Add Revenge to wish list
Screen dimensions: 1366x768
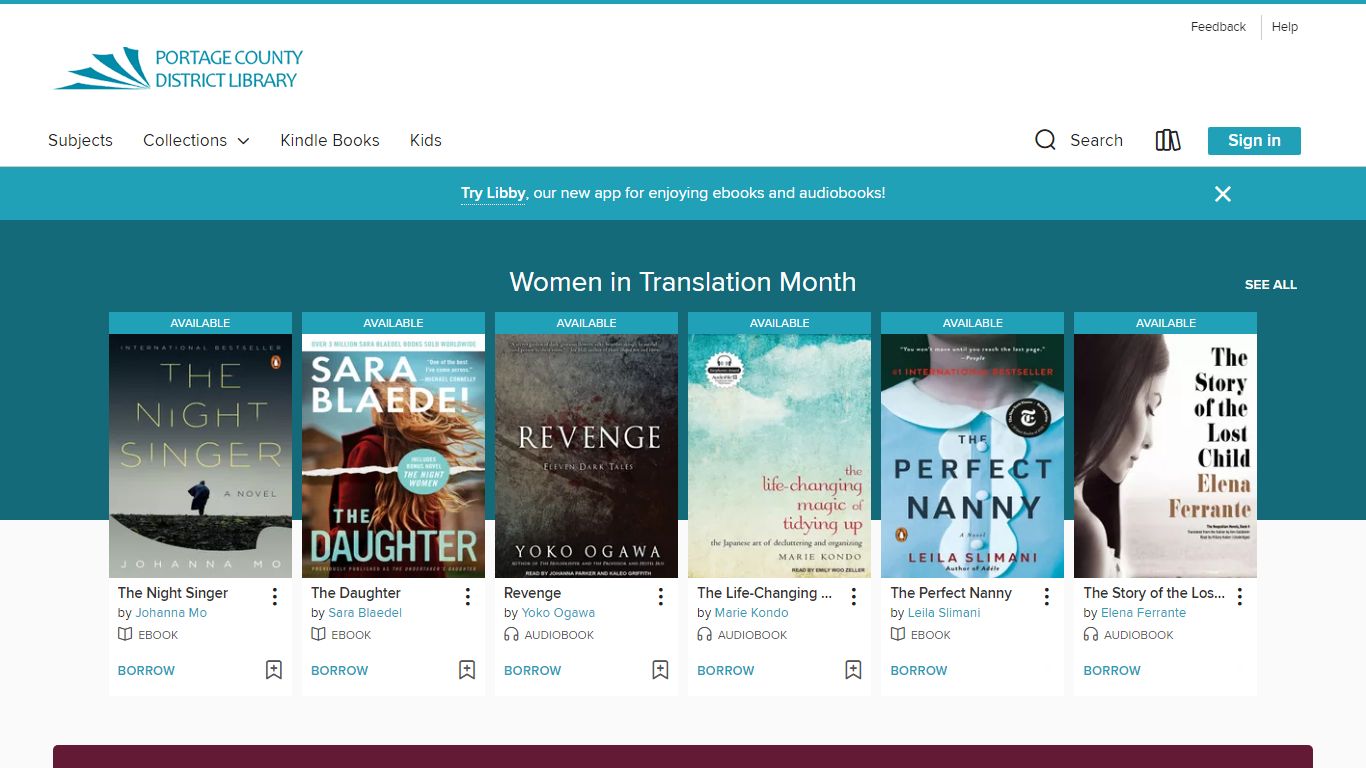660,670
